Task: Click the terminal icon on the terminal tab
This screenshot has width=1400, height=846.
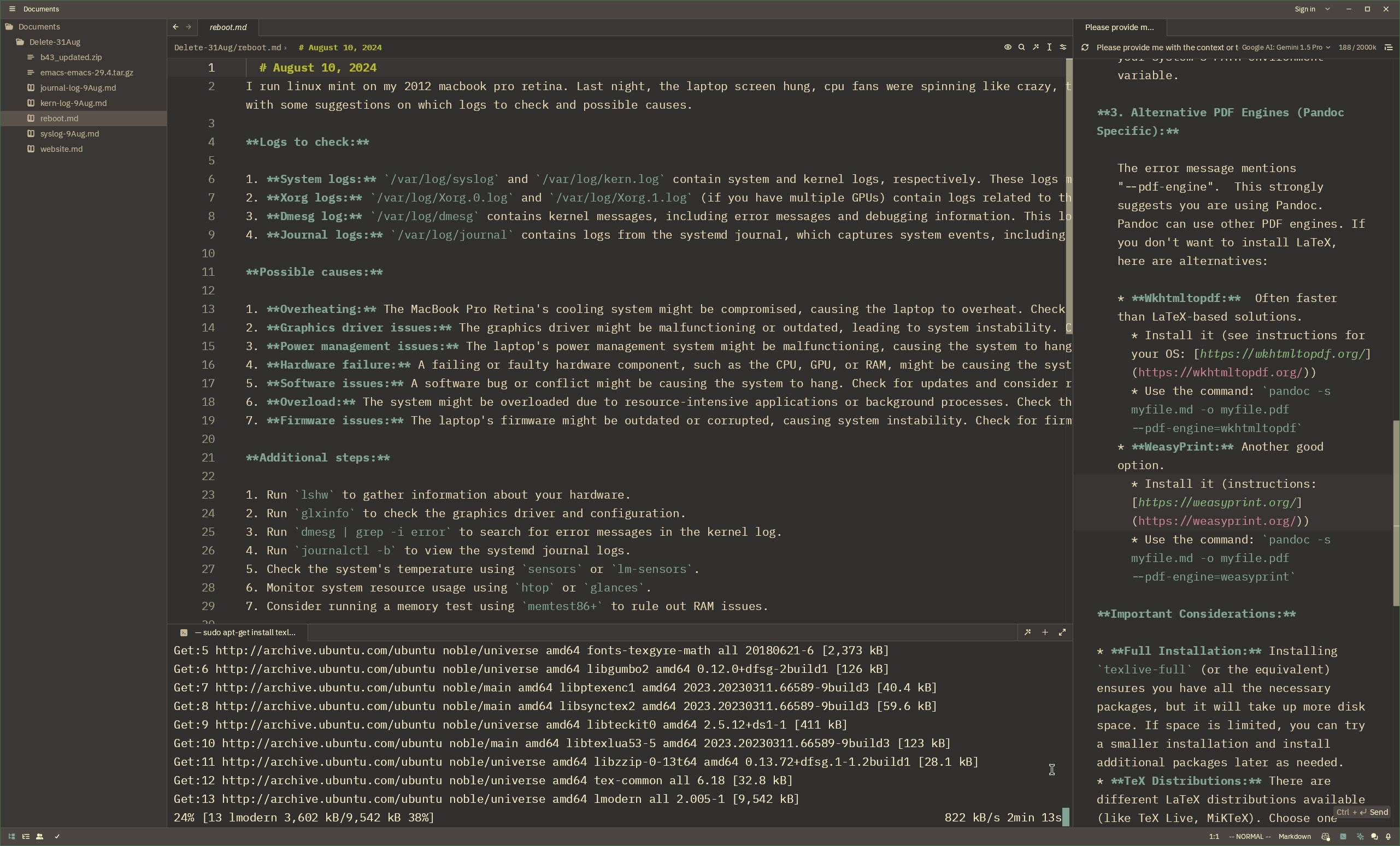Action: click(x=184, y=632)
